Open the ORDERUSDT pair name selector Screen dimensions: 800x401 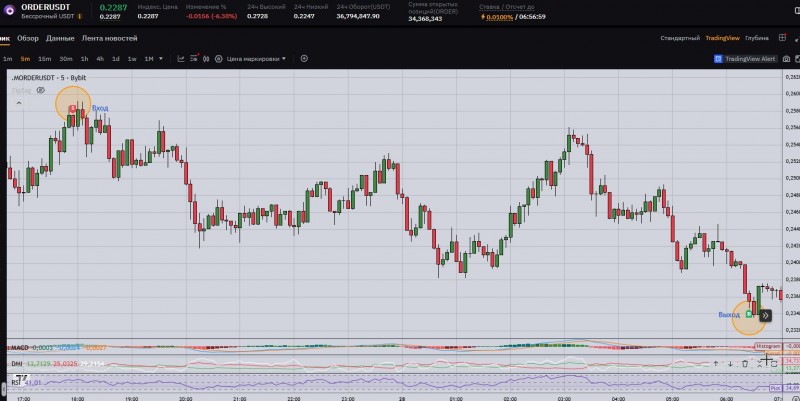click(45, 7)
